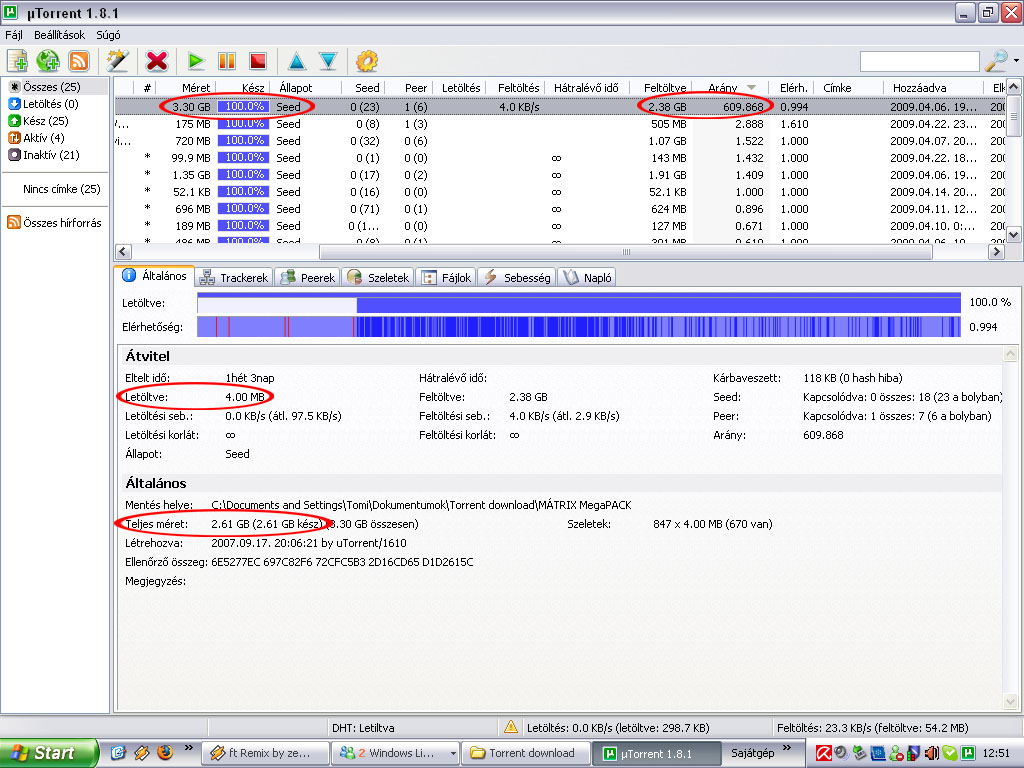Select the 720 MB torrent row

coord(560,141)
